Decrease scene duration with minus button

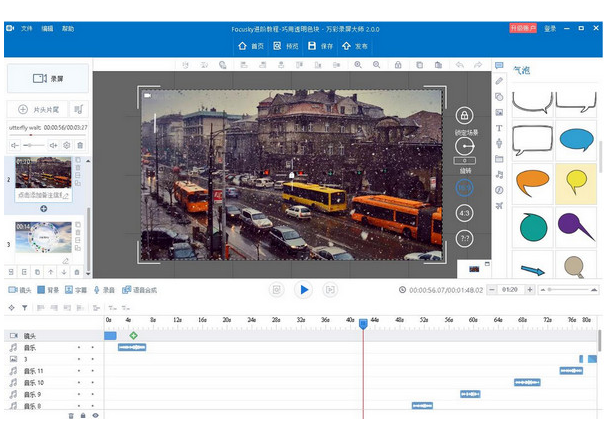pyautogui.click(x=492, y=290)
